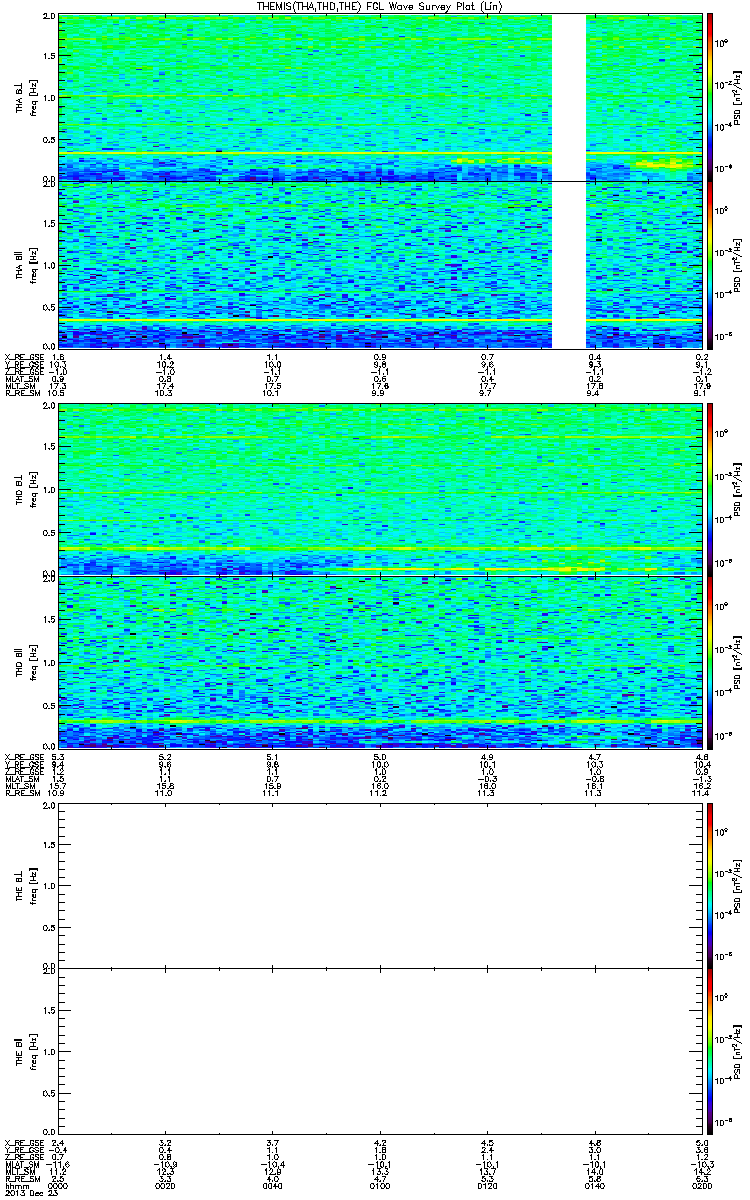Click the 0140 time label on bottom axis
Image resolution: width=750 pixels, height=1200 pixels.
pos(594,1184)
